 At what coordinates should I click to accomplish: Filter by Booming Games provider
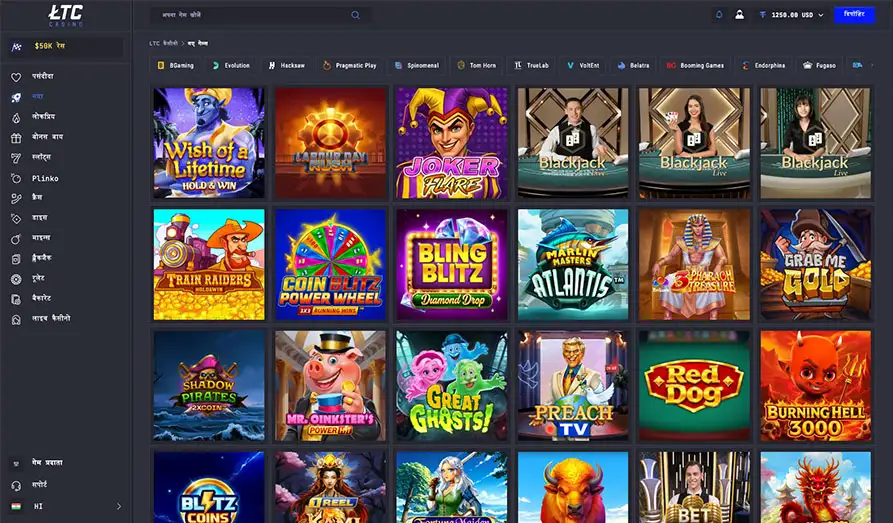point(695,66)
